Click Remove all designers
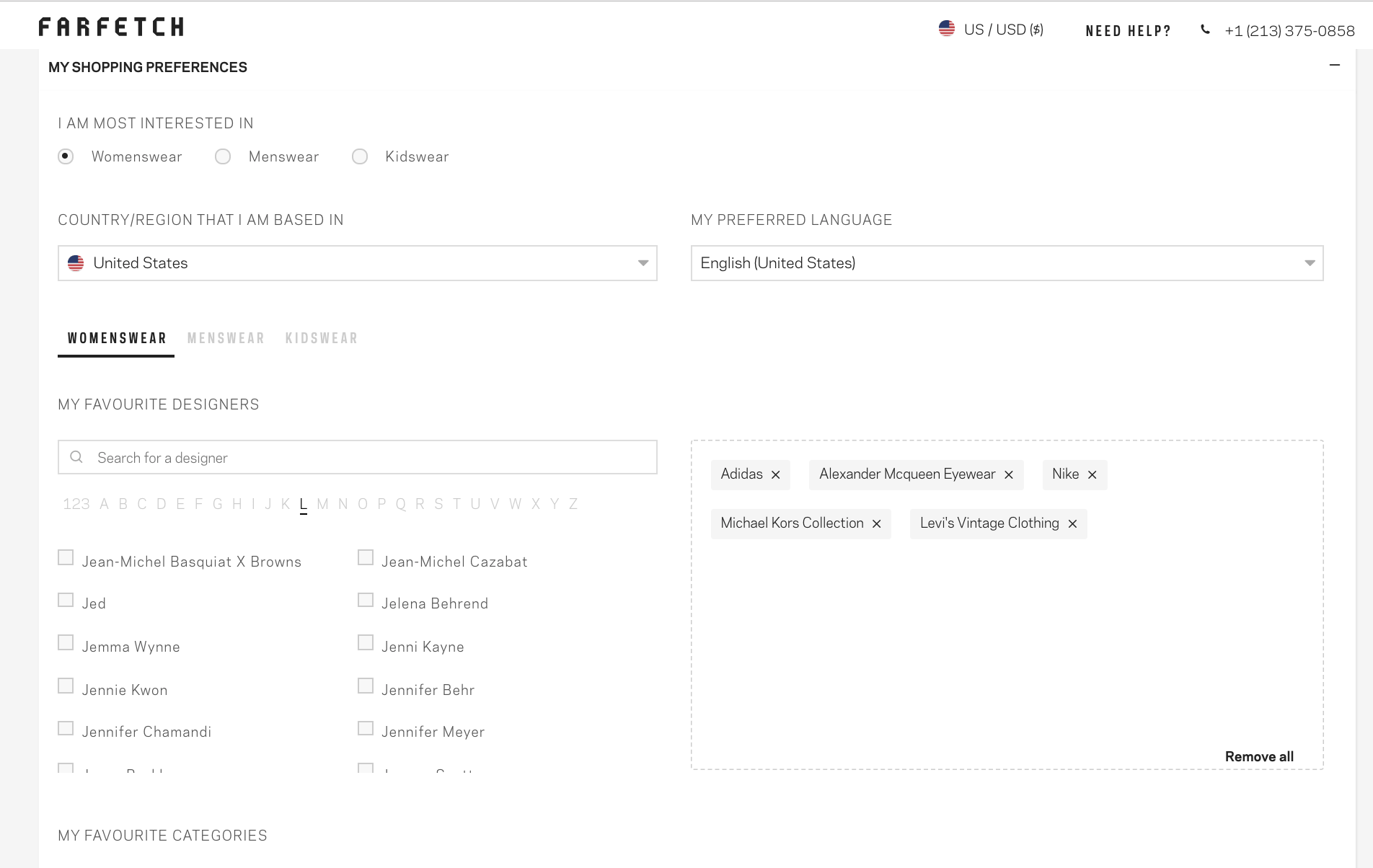The height and width of the screenshot is (868, 1373). [1259, 756]
